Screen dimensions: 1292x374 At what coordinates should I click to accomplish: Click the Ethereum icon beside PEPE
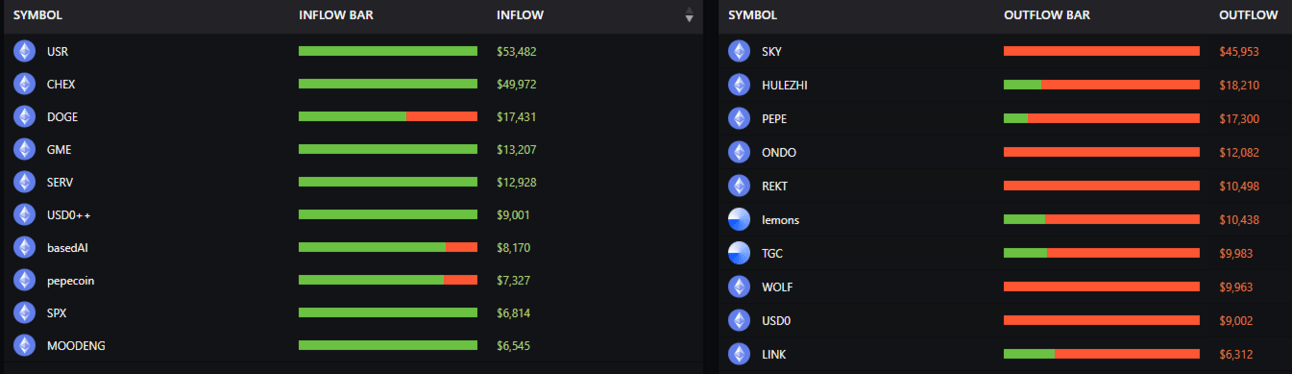click(x=739, y=119)
